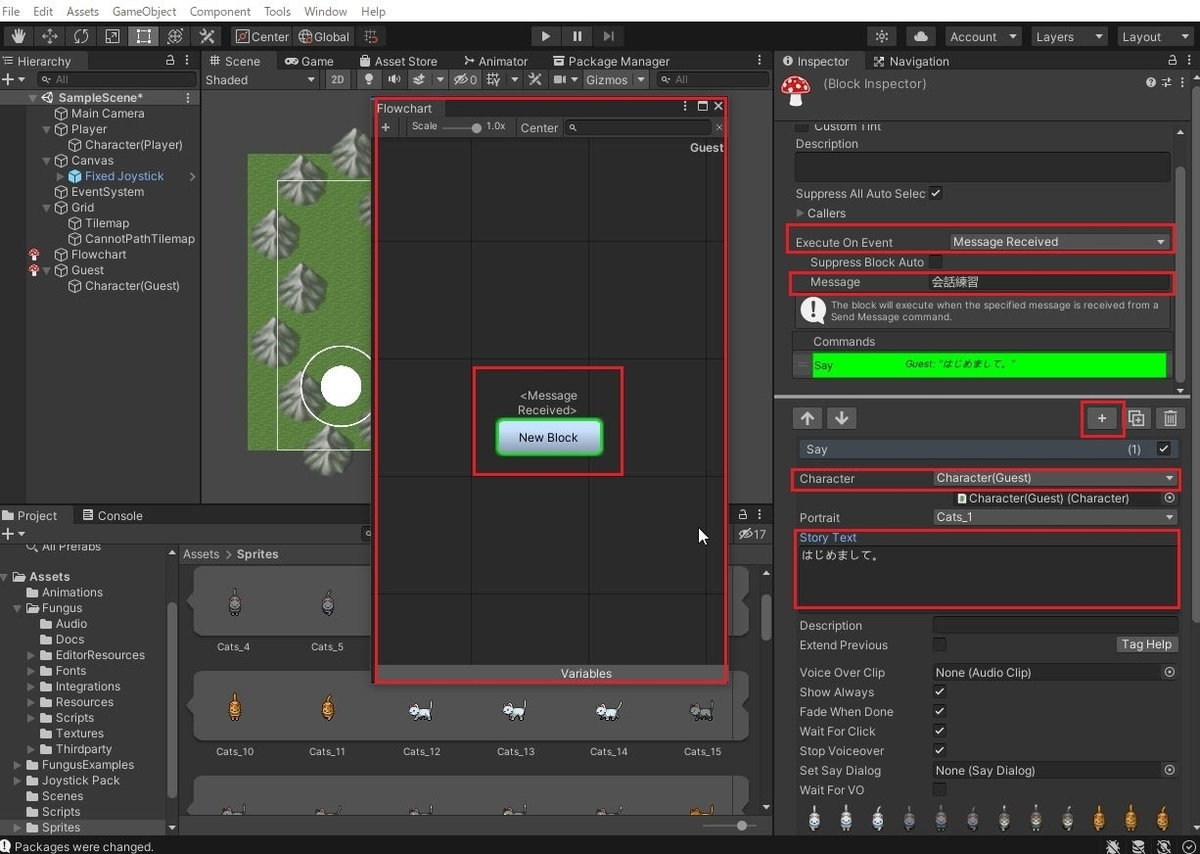Click Center button in Flowchart window
This screenshot has width=1200, height=854.
pos(539,127)
